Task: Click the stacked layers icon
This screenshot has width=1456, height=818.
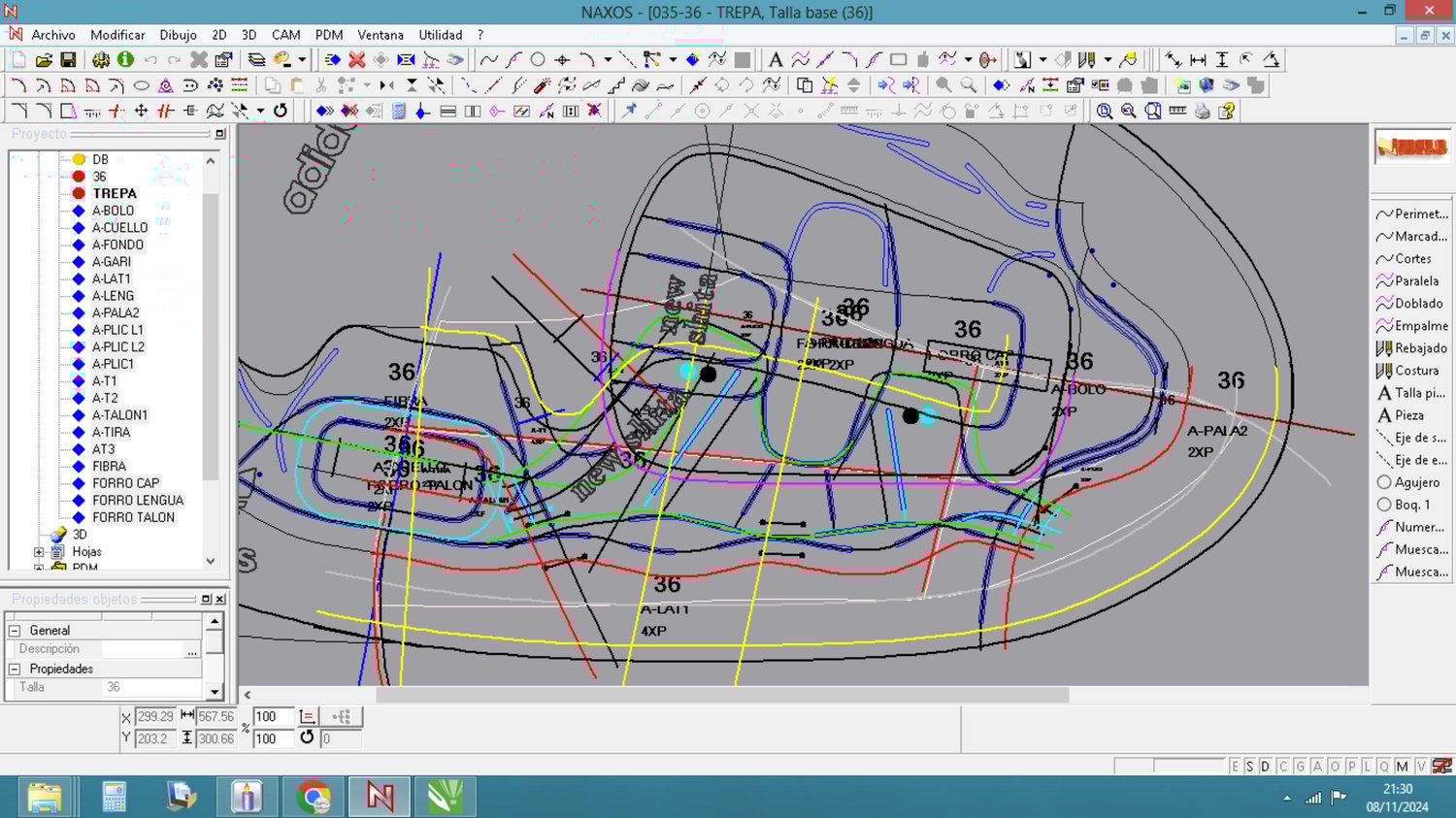Action: pyautogui.click(x=256, y=60)
